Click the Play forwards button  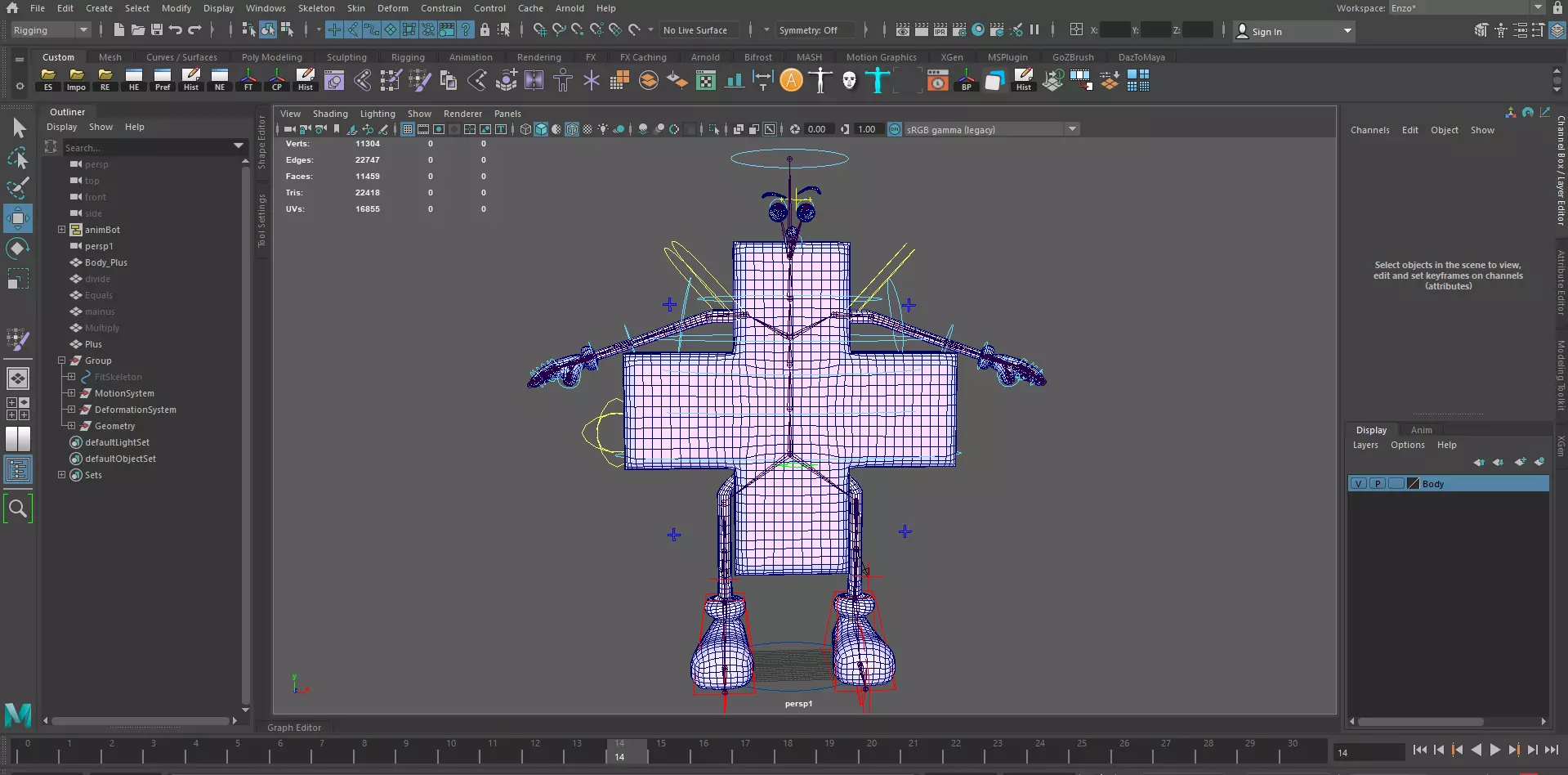click(x=1495, y=750)
